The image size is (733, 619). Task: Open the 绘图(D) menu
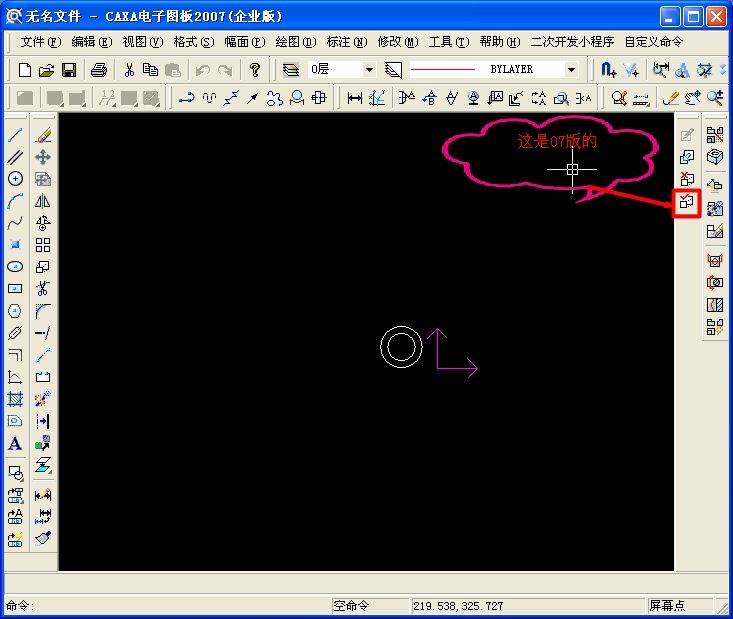[x=295, y=42]
